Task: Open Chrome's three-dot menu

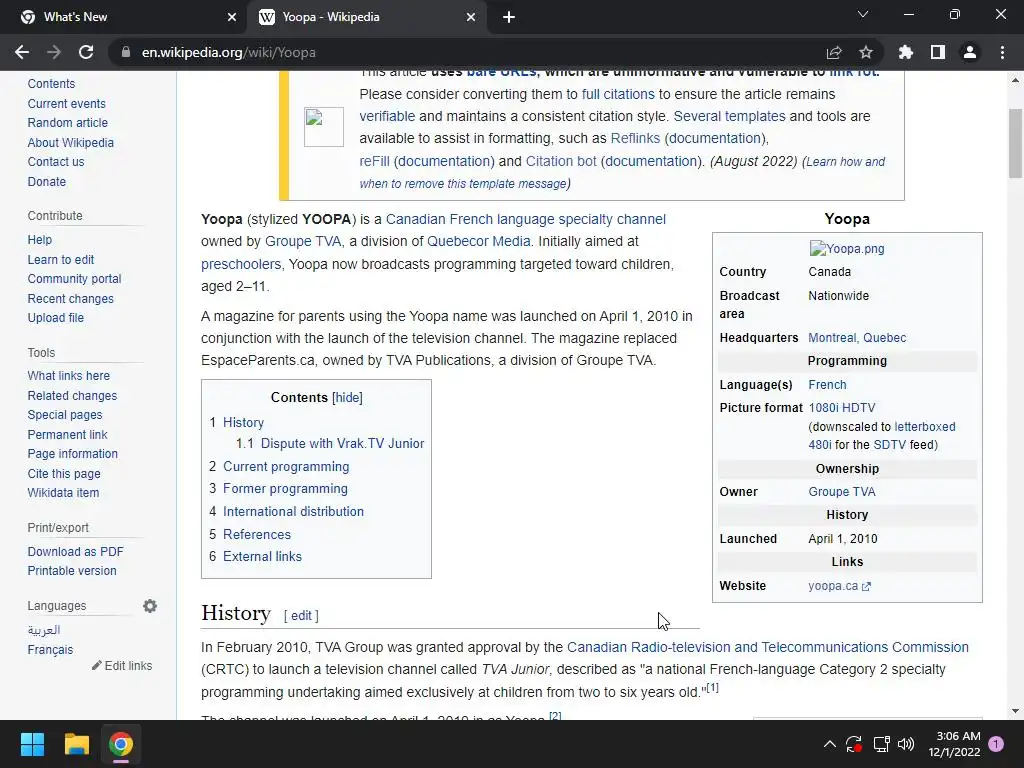Action: (x=1002, y=52)
